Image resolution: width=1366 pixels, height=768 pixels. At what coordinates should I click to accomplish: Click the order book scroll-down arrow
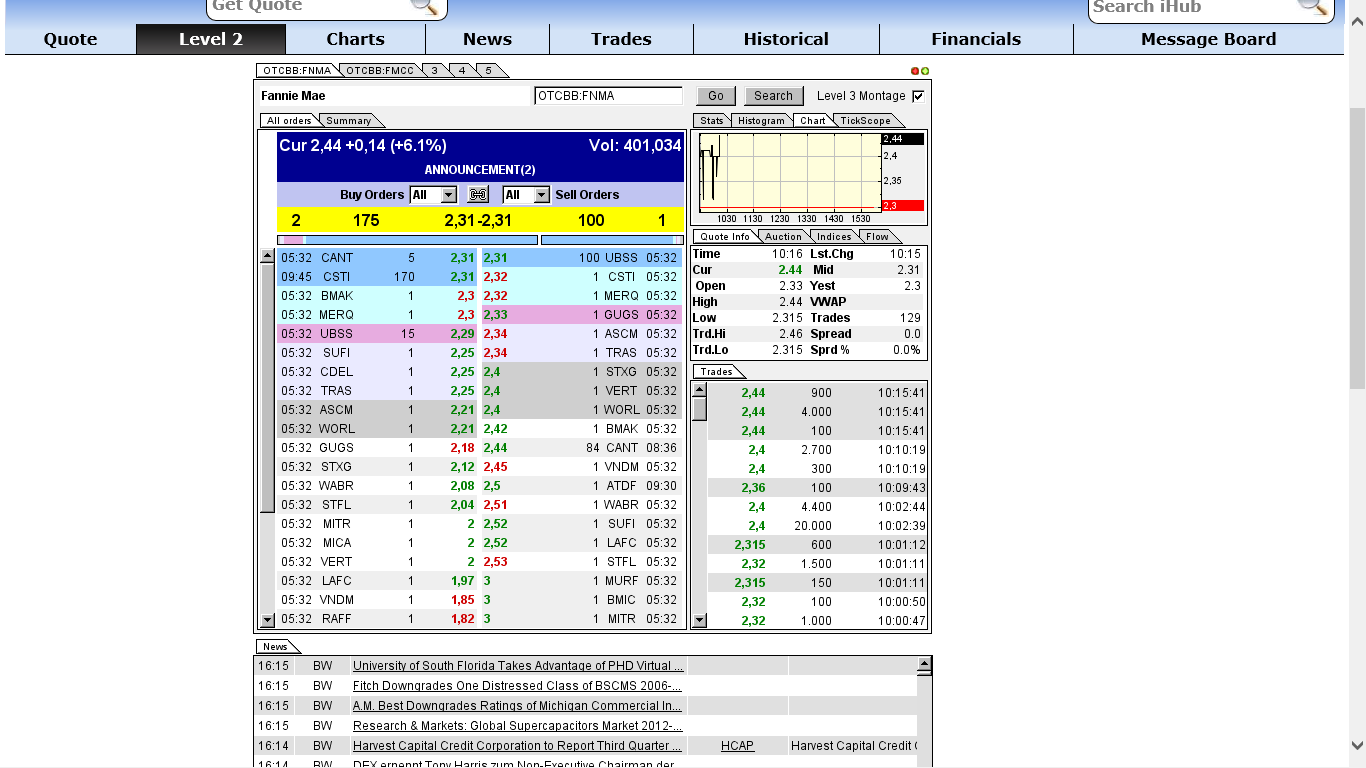[267, 620]
